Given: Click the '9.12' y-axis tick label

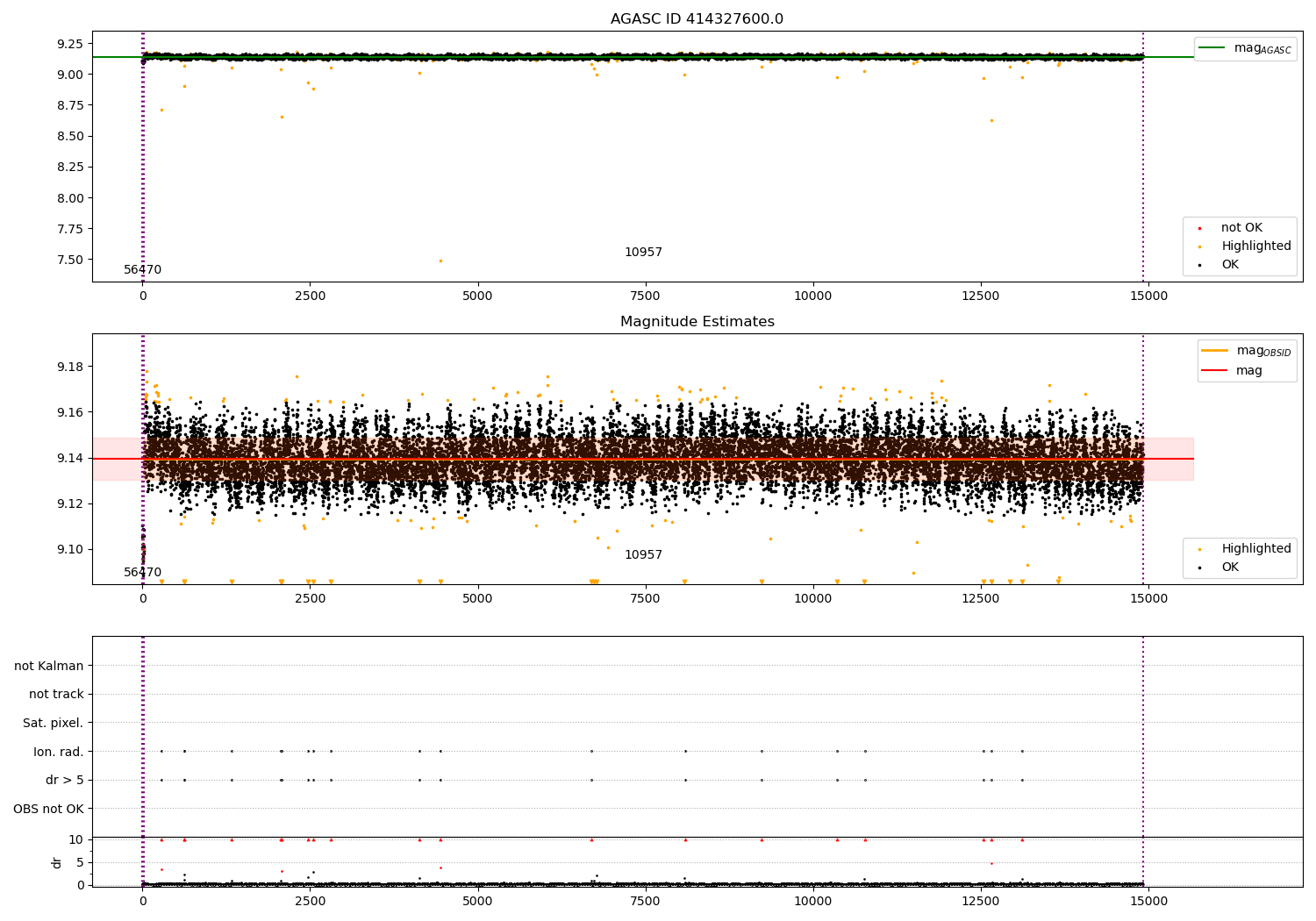Looking at the screenshot, I should pyautogui.click(x=69, y=503).
